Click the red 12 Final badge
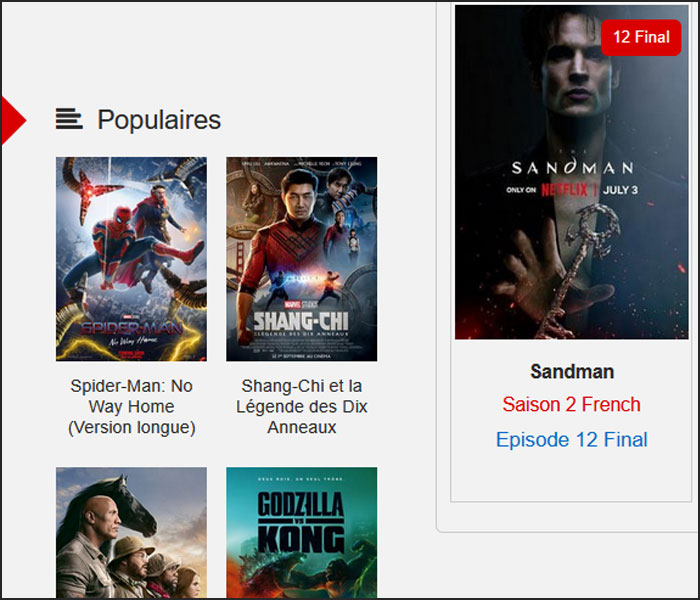This screenshot has width=700, height=600. click(x=641, y=38)
